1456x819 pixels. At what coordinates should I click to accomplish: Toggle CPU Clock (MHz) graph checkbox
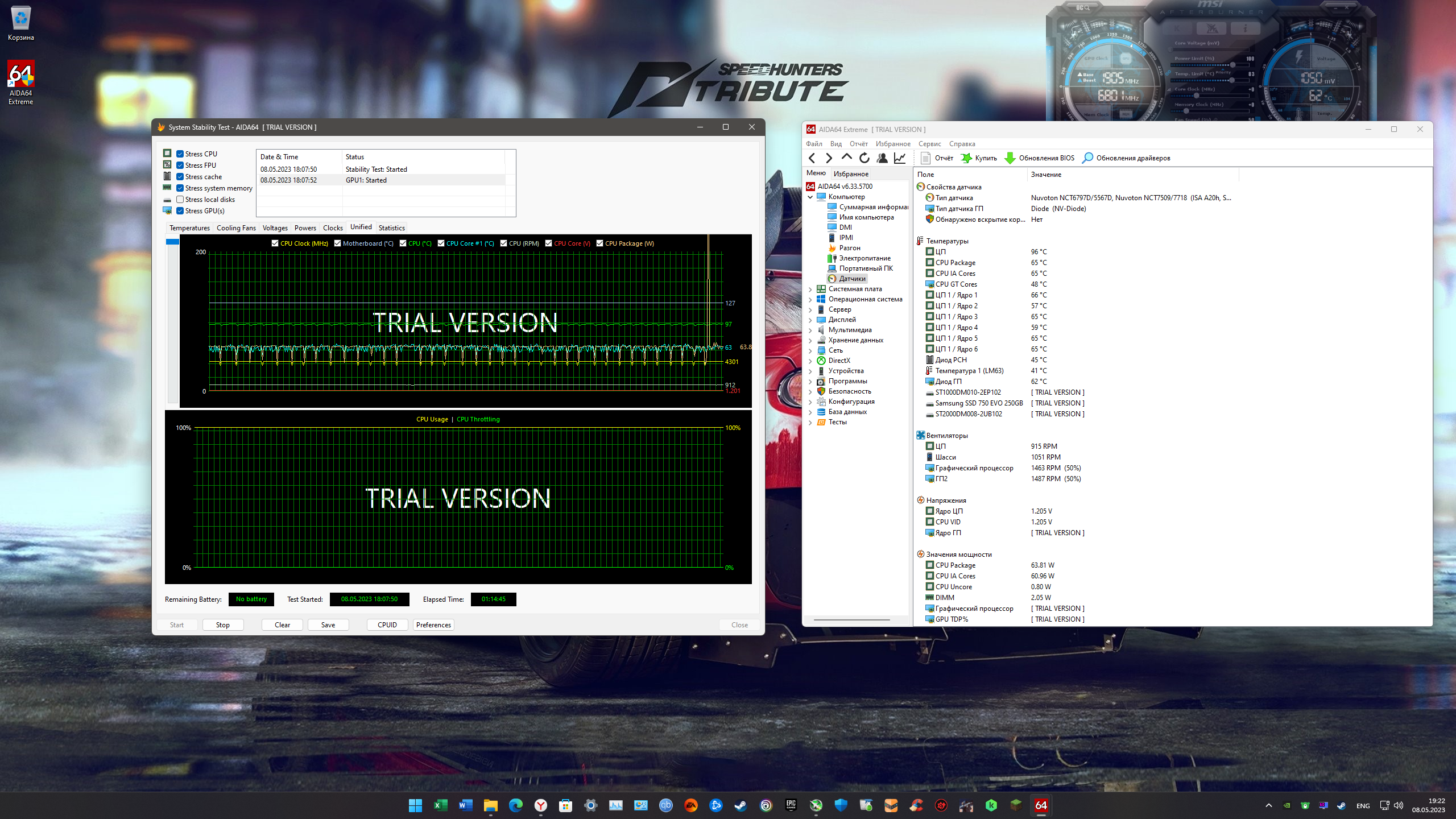pos(275,243)
